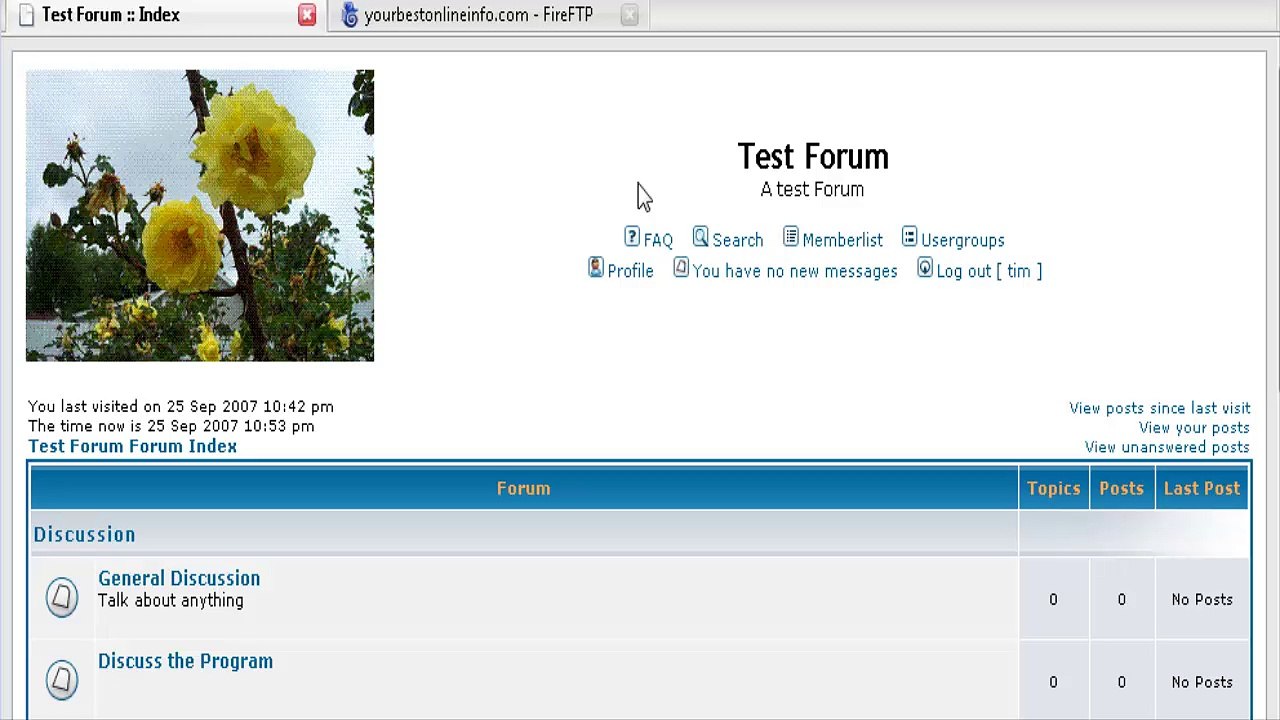
Task: Close the Test Forum :: Index tab
Action: pyautogui.click(x=307, y=15)
